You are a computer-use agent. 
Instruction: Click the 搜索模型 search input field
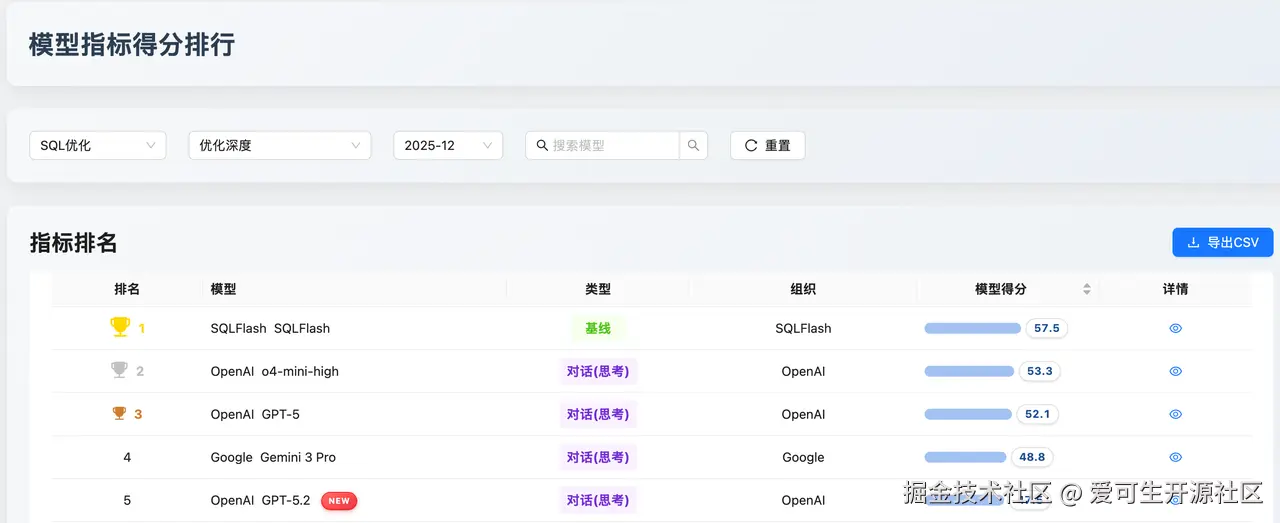coord(612,145)
